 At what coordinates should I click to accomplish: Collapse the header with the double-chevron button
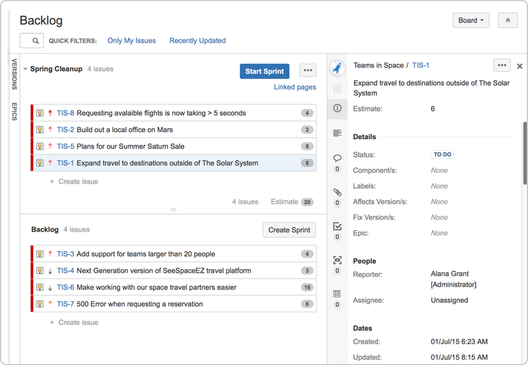tap(507, 20)
